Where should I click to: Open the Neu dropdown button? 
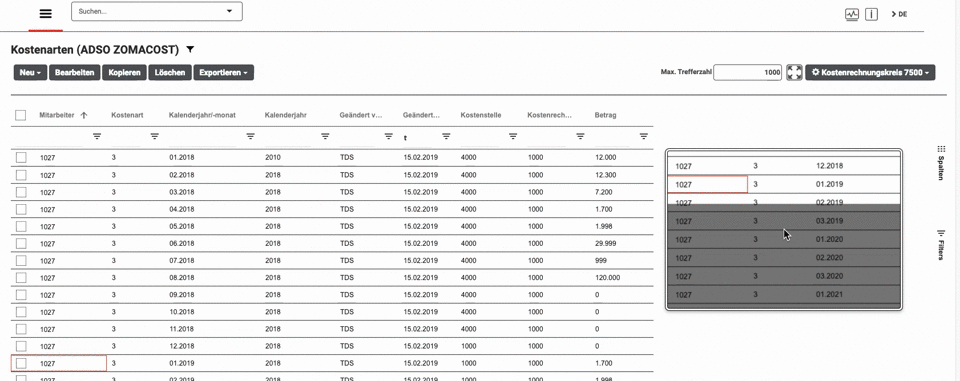pyautogui.click(x=31, y=72)
